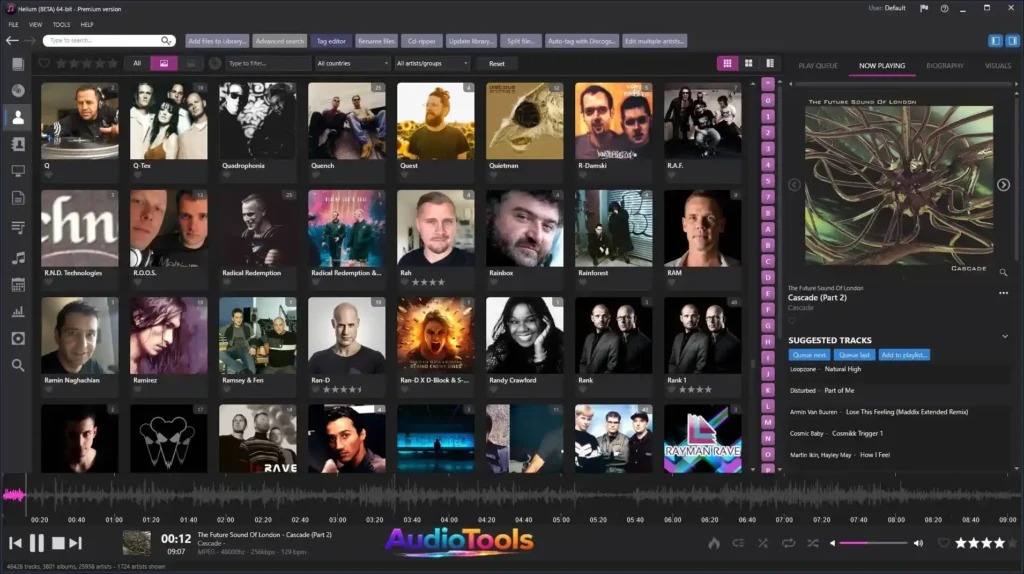Pause playback of the current track
The width and height of the screenshot is (1024, 574).
pos(37,543)
